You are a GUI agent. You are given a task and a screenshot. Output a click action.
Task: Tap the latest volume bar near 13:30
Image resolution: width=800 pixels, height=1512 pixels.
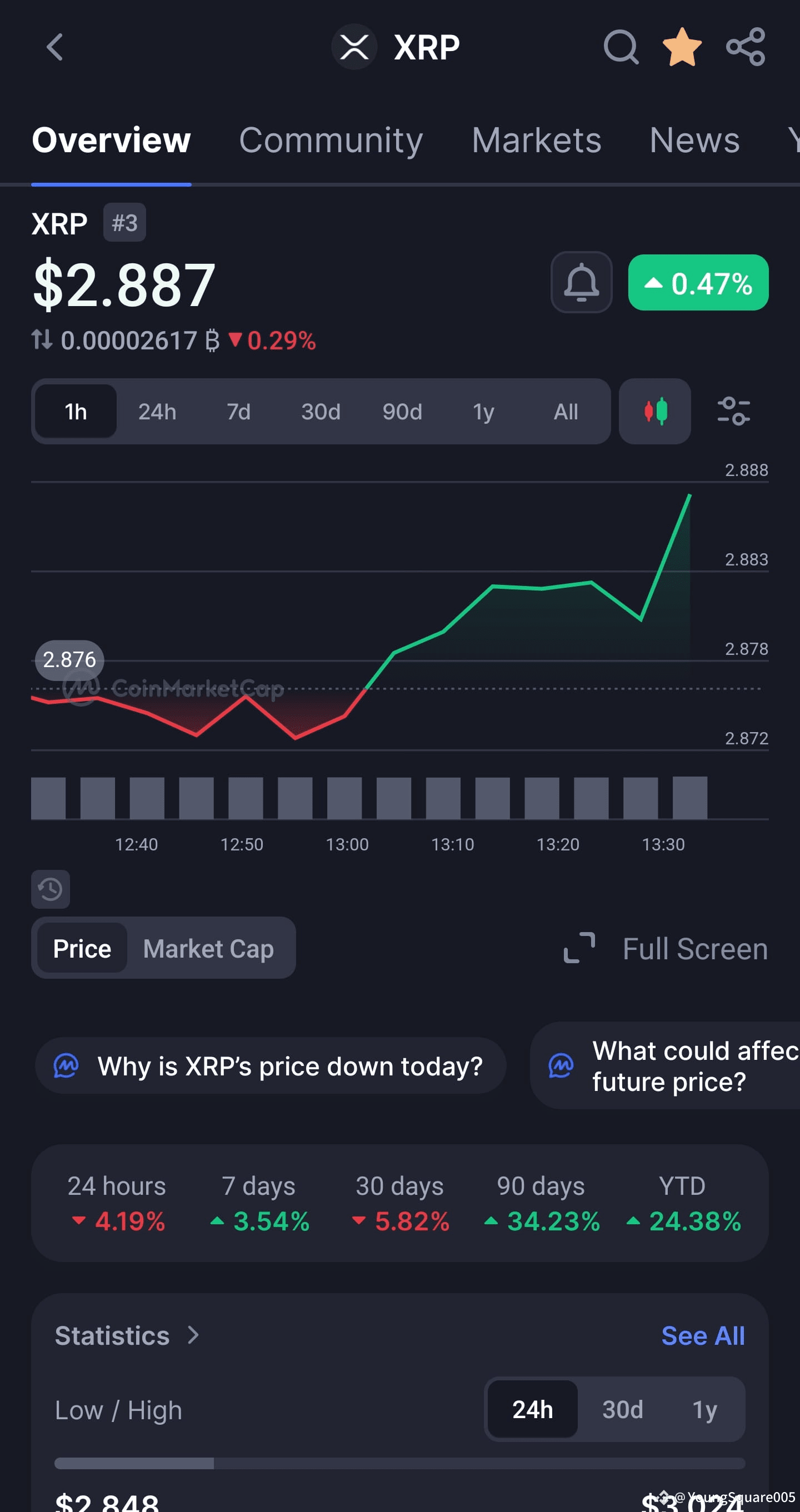689,797
